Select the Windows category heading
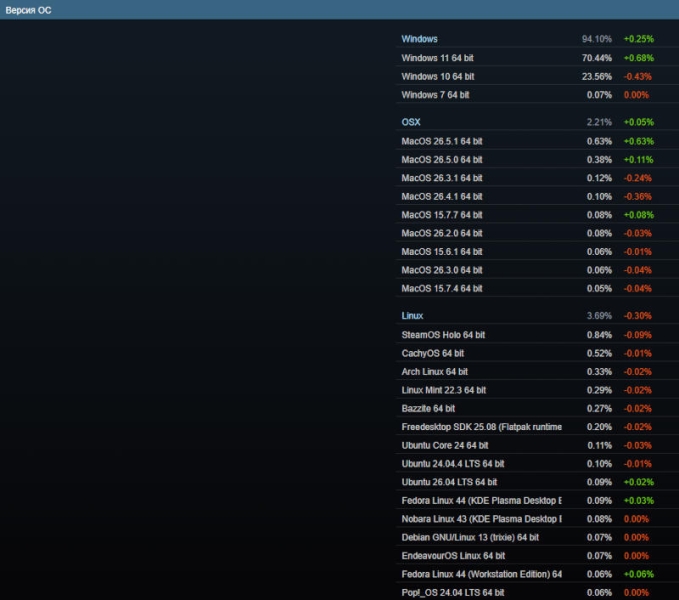The image size is (679, 600). tap(419, 39)
